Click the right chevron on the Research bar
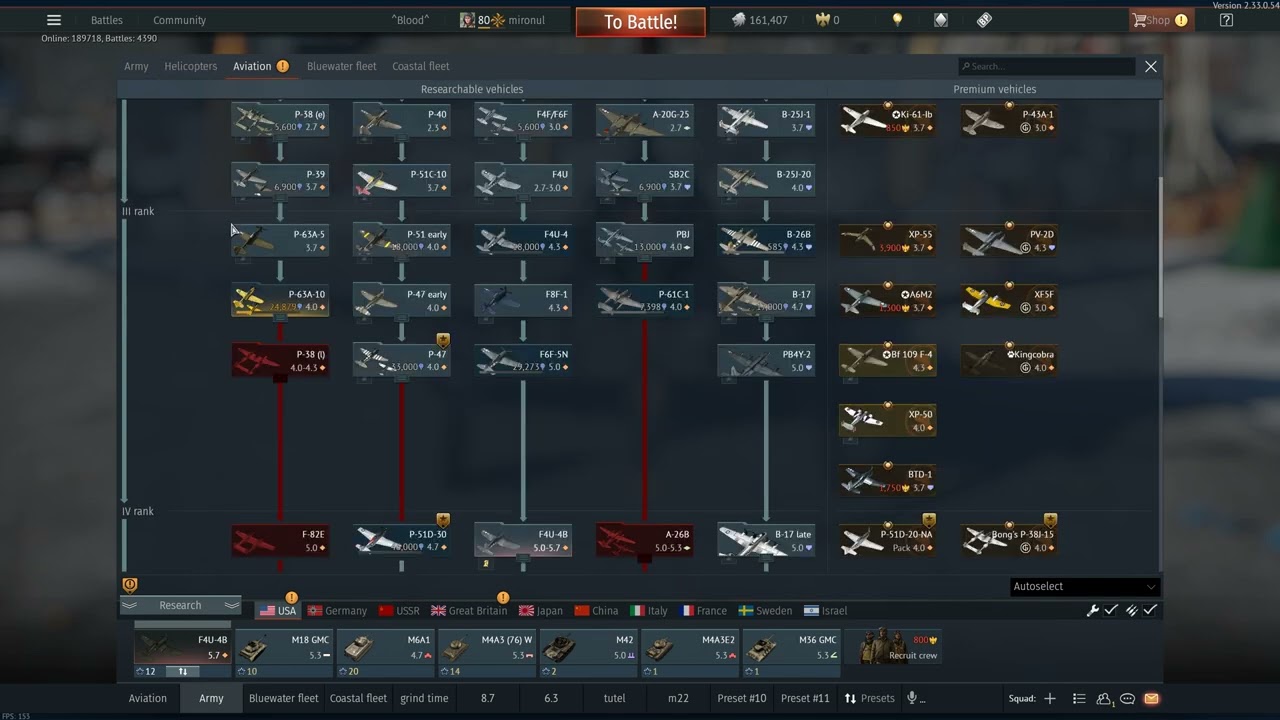This screenshot has width=1280, height=720. tap(232, 605)
